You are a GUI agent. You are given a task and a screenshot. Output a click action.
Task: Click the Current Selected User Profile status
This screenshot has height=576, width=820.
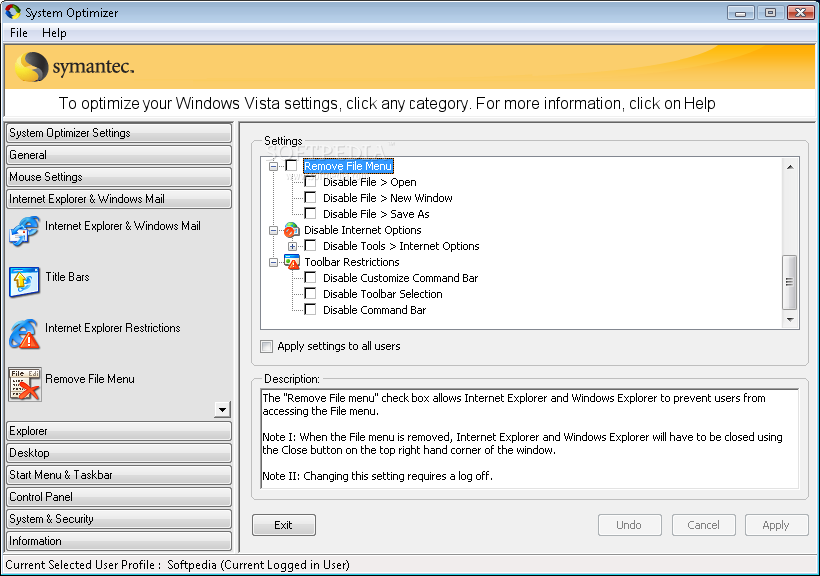coord(177,565)
